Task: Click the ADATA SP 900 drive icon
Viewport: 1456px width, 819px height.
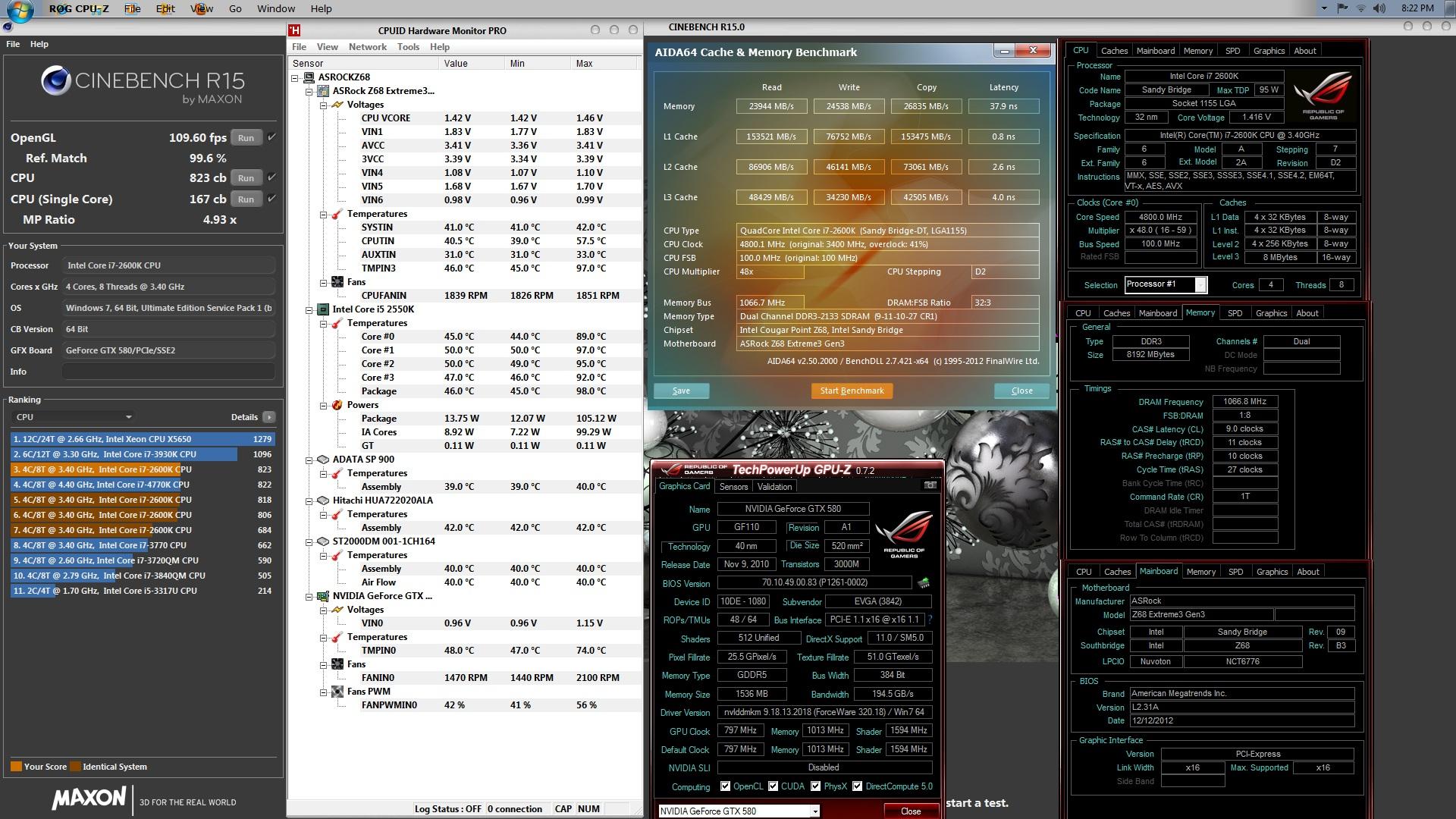Action: tap(323, 460)
